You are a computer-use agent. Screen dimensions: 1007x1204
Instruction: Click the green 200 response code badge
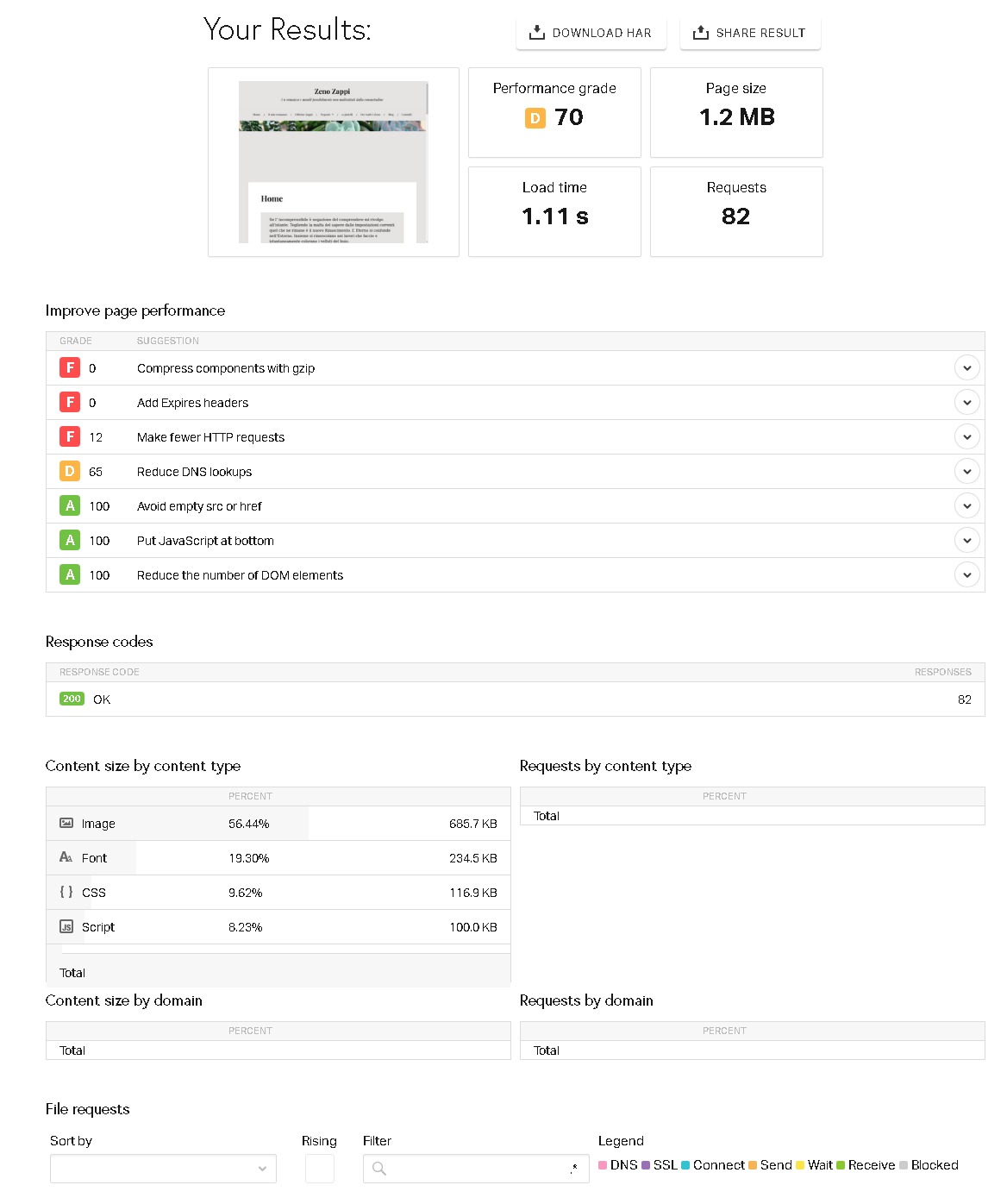pos(72,699)
